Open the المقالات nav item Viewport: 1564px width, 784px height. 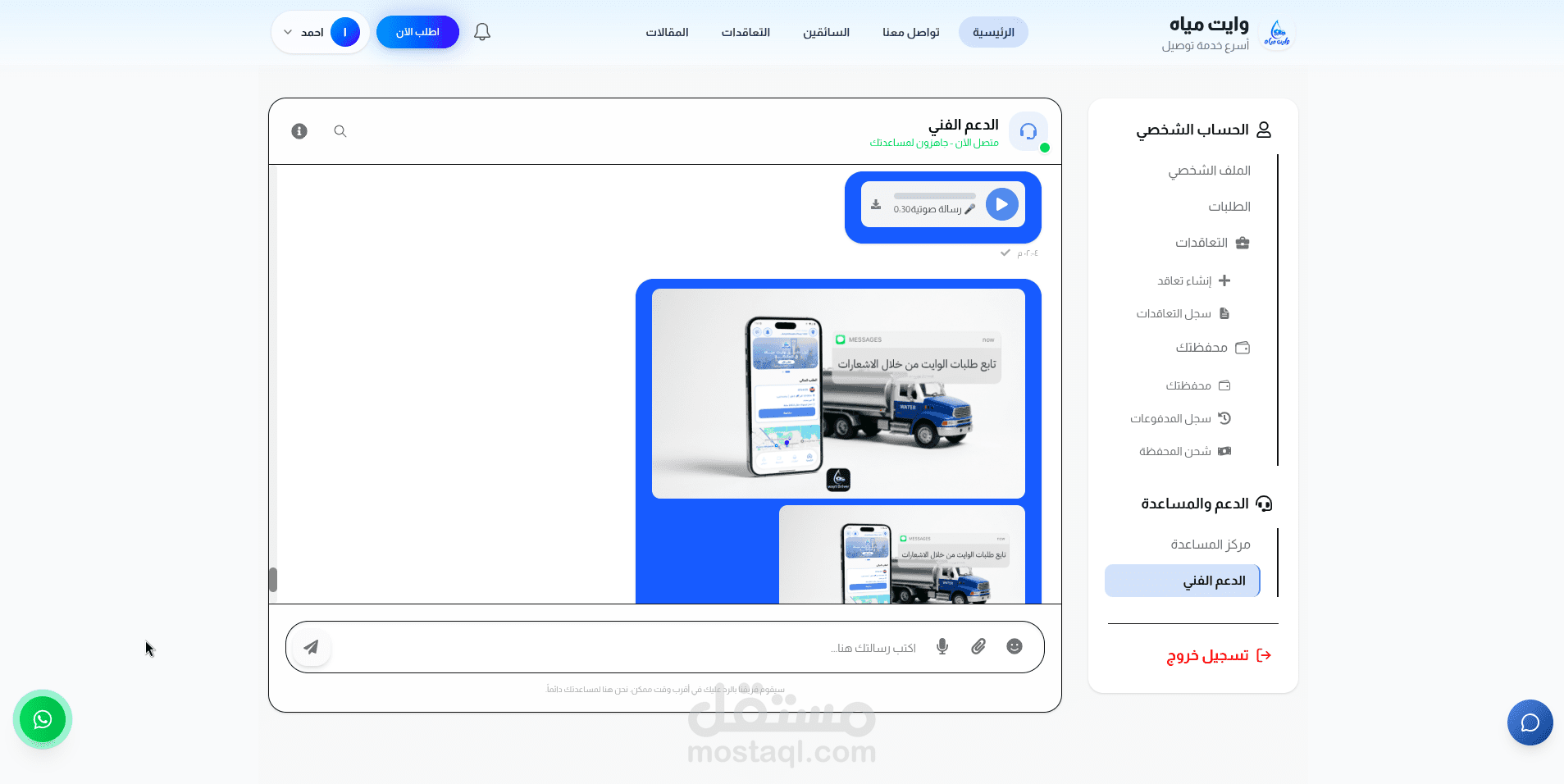(x=667, y=32)
